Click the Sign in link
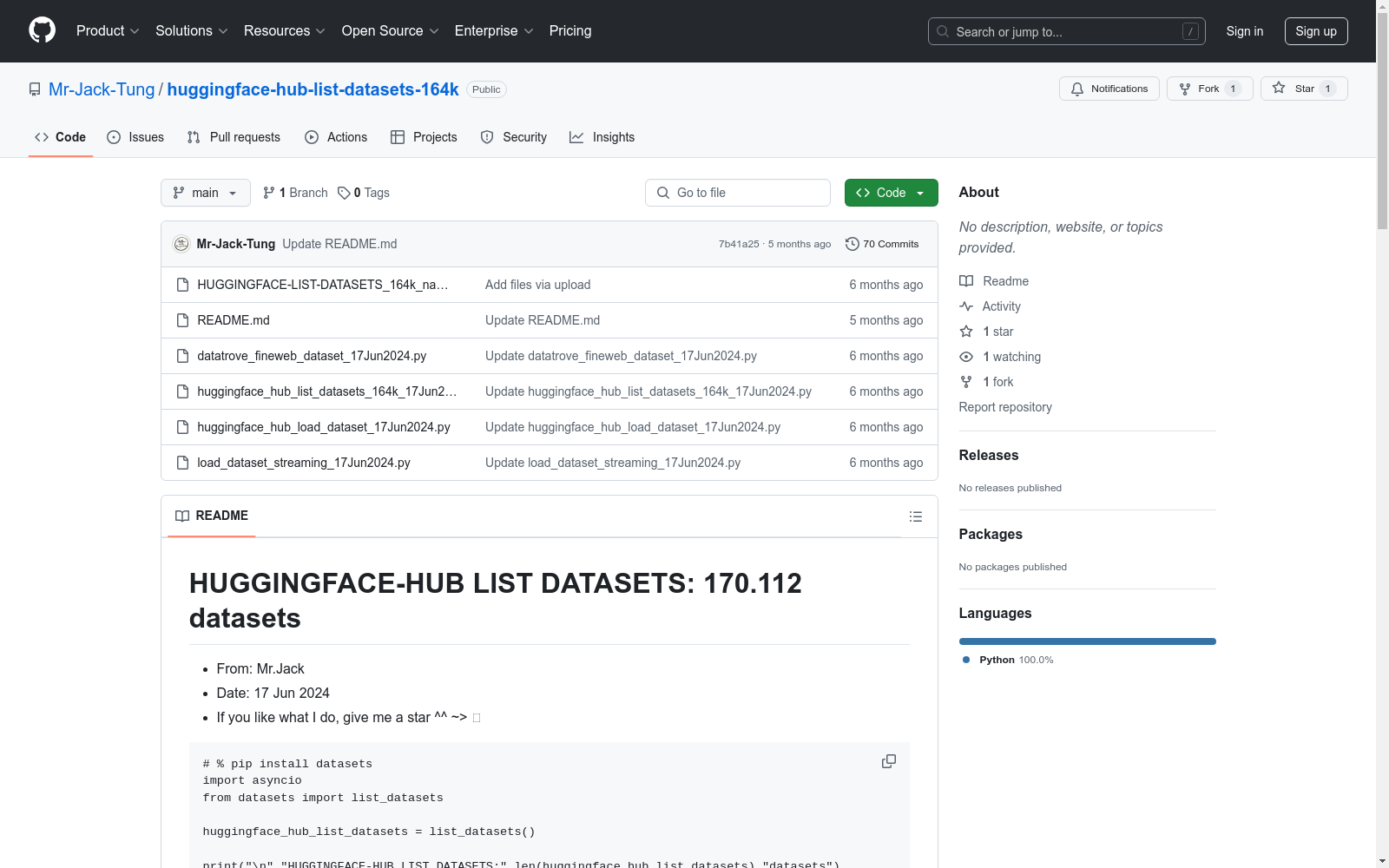Viewport: 1389px width, 868px height. [1245, 31]
